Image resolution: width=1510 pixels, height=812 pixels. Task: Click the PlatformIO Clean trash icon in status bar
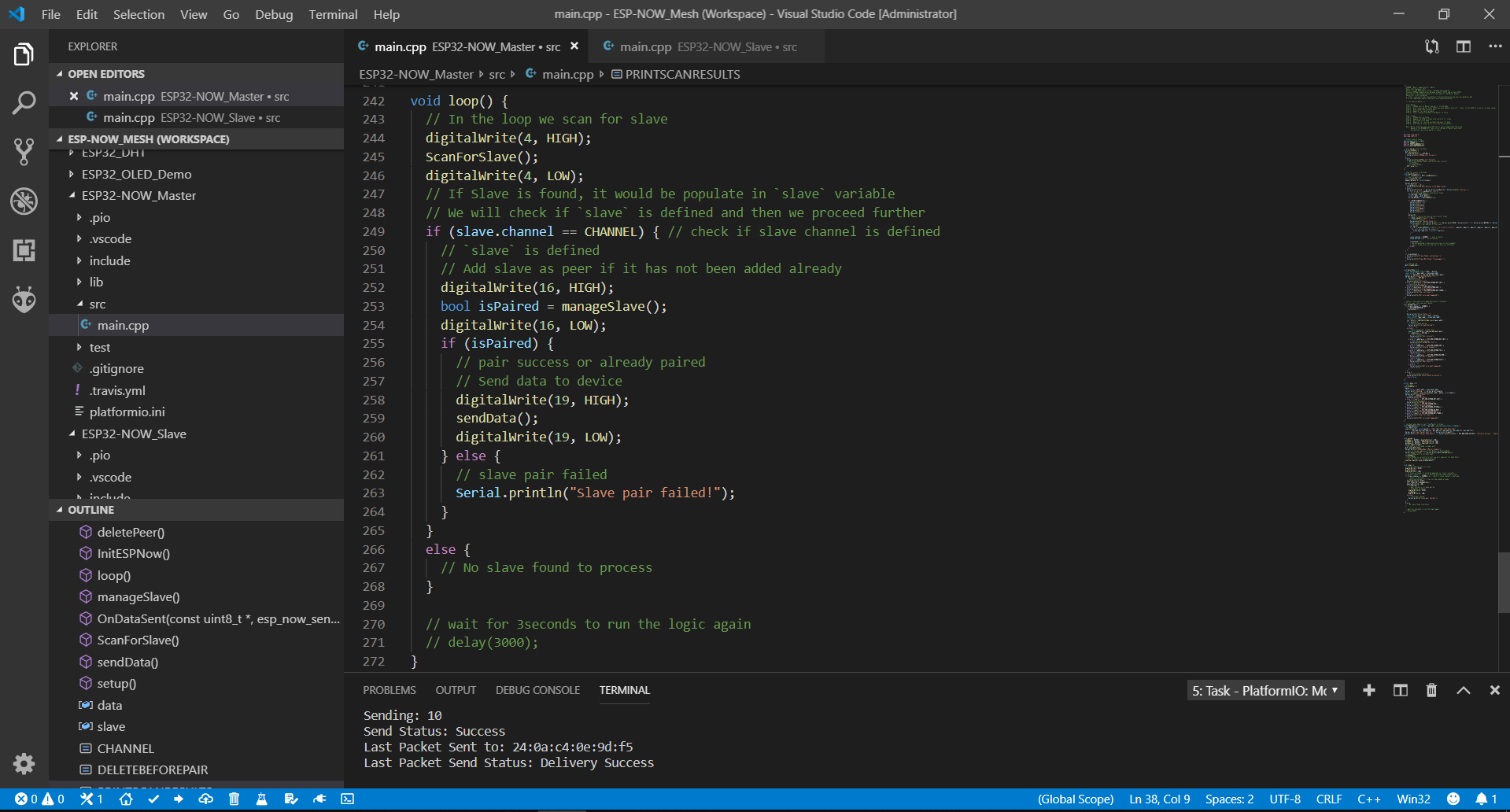point(234,799)
